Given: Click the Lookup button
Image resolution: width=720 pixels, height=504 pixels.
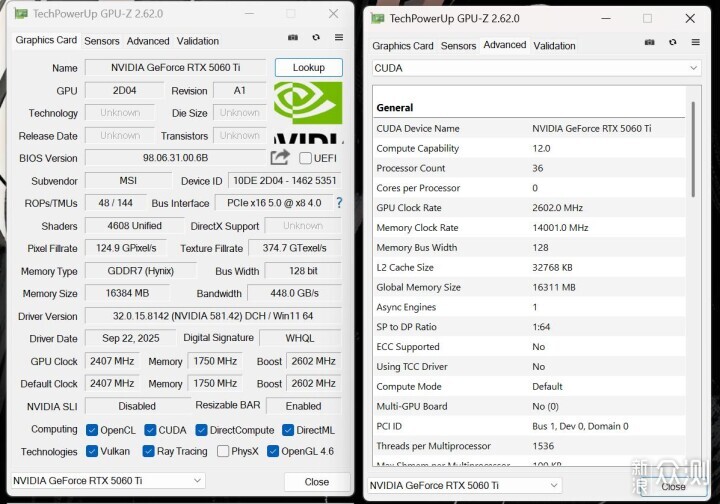Looking at the screenshot, I should point(309,67).
